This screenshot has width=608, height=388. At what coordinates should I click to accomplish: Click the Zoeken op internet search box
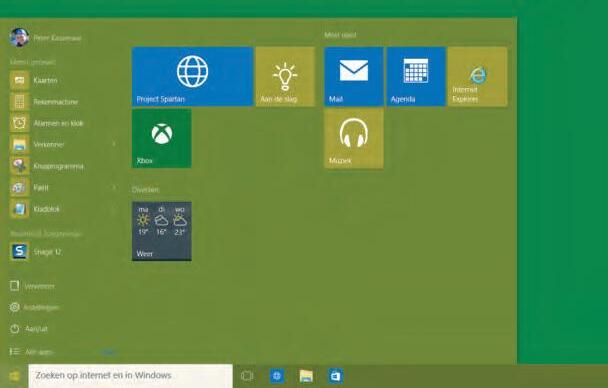click(x=131, y=375)
